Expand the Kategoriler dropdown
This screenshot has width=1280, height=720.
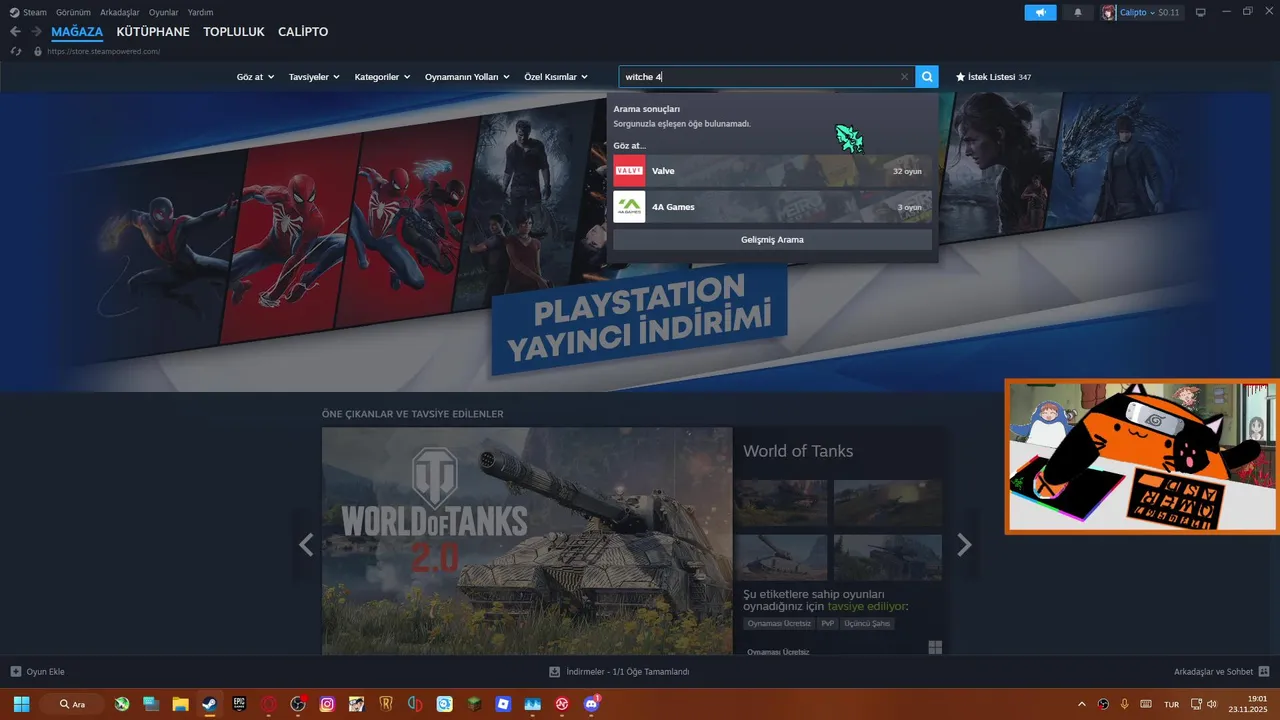point(382,77)
